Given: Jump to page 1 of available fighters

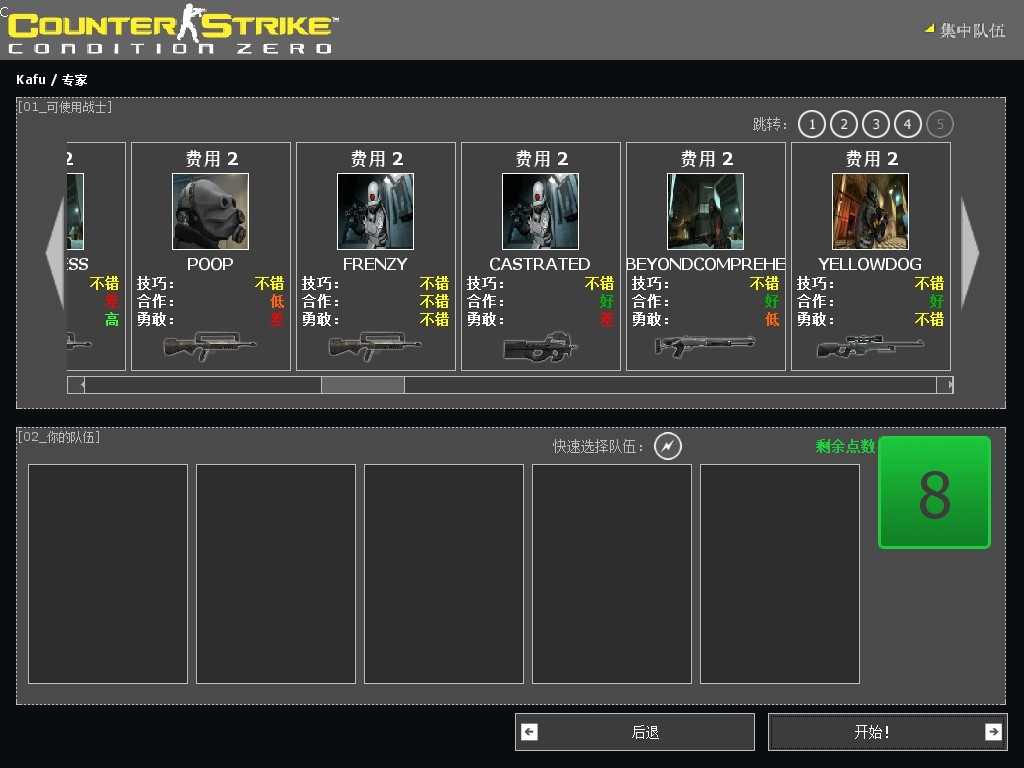Looking at the screenshot, I should (x=812, y=124).
